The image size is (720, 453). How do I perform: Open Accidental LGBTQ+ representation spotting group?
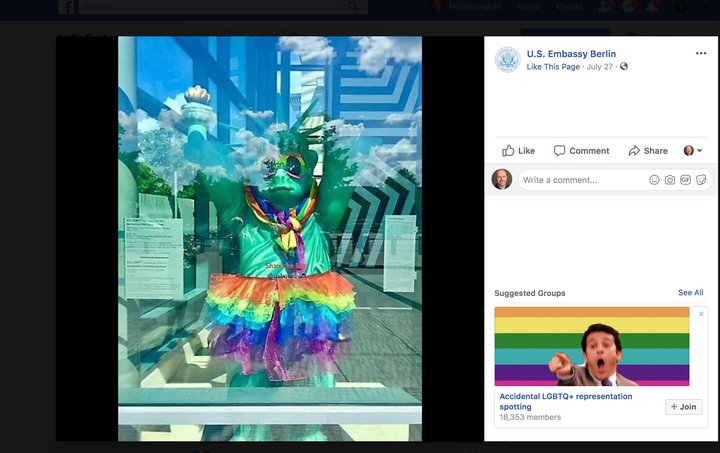[566, 402]
